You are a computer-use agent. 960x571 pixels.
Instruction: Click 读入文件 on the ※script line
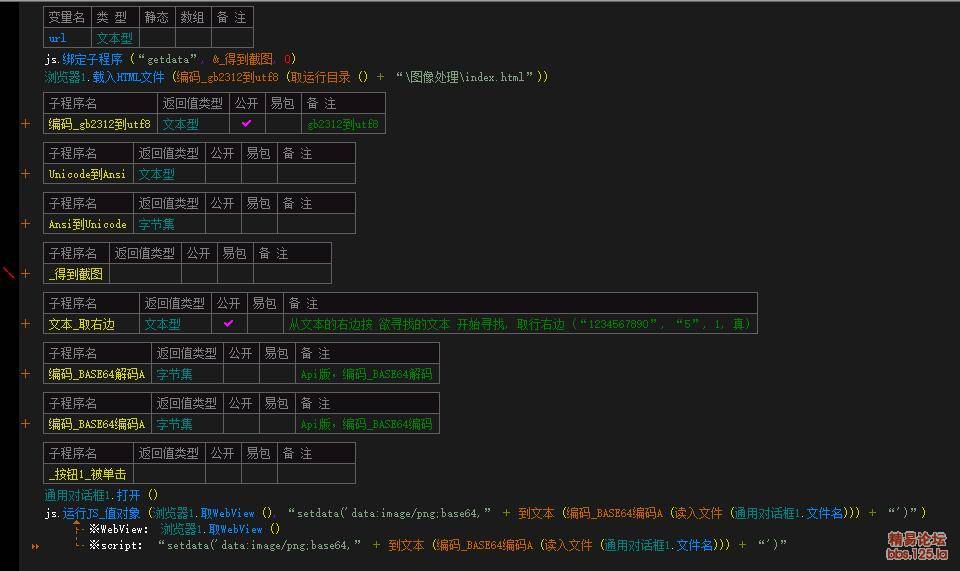[568, 545]
